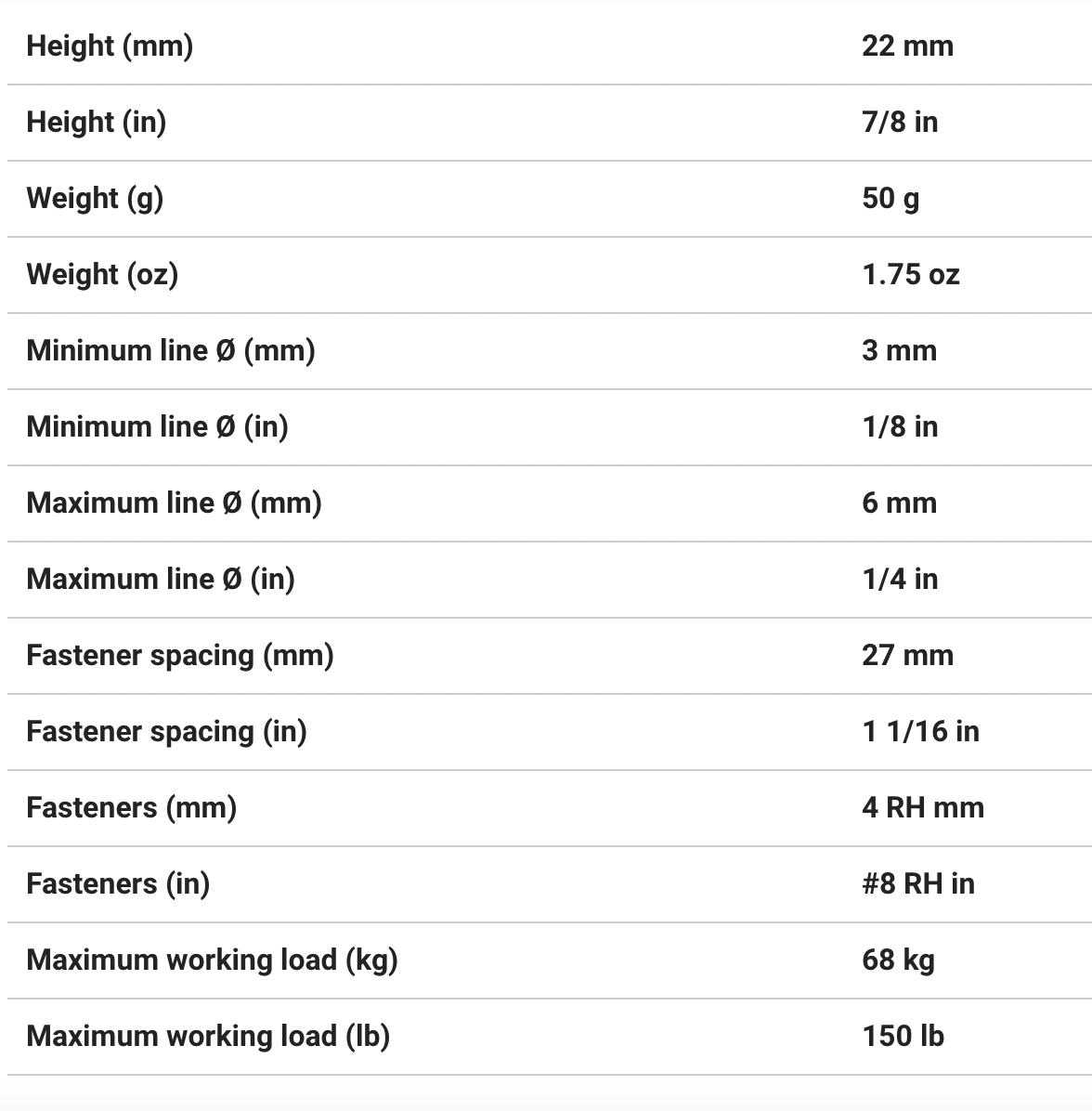The image size is (1092, 1111).
Task: Select the "7/8 in" value
Action: tap(899, 122)
